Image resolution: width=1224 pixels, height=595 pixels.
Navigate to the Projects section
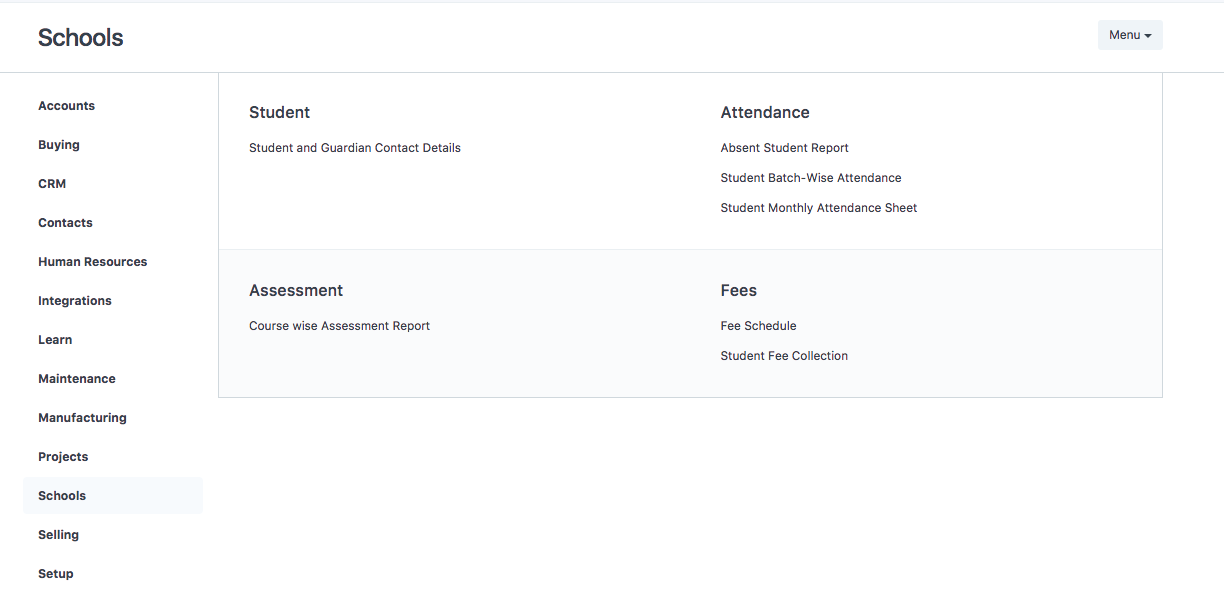click(63, 456)
